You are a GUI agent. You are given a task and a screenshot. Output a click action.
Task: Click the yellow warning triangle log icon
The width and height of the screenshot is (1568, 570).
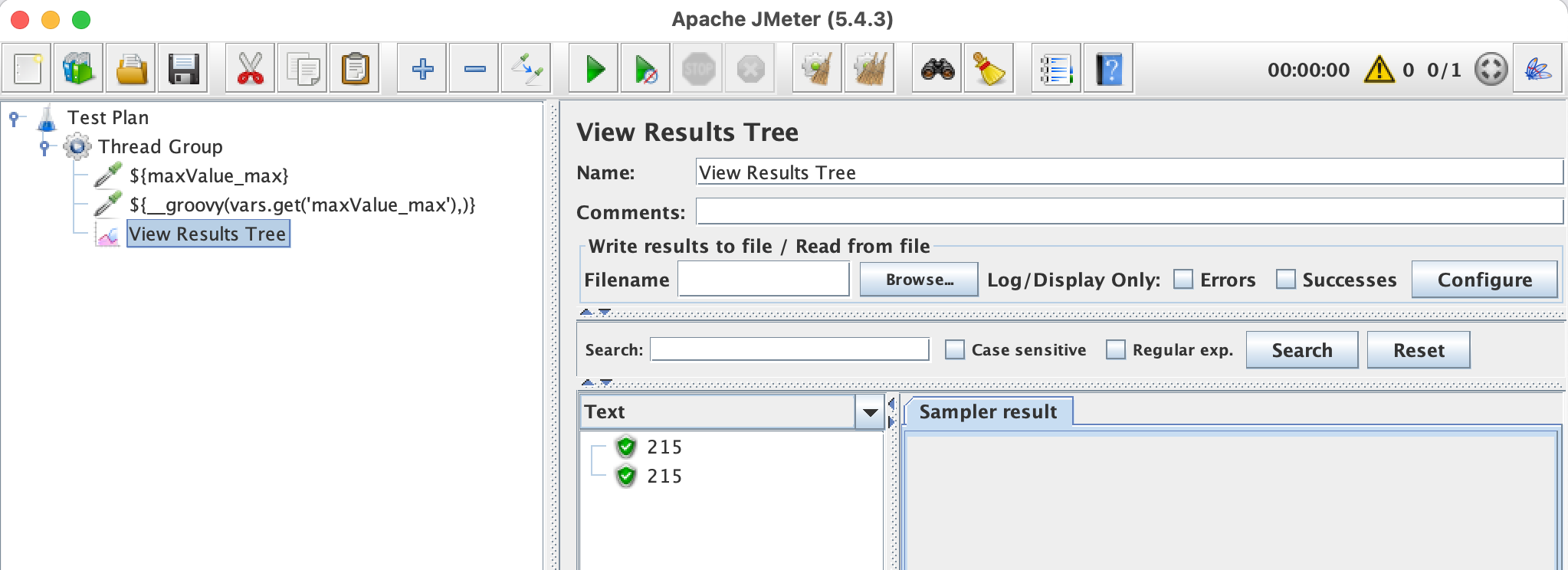[x=1379, y=69]
